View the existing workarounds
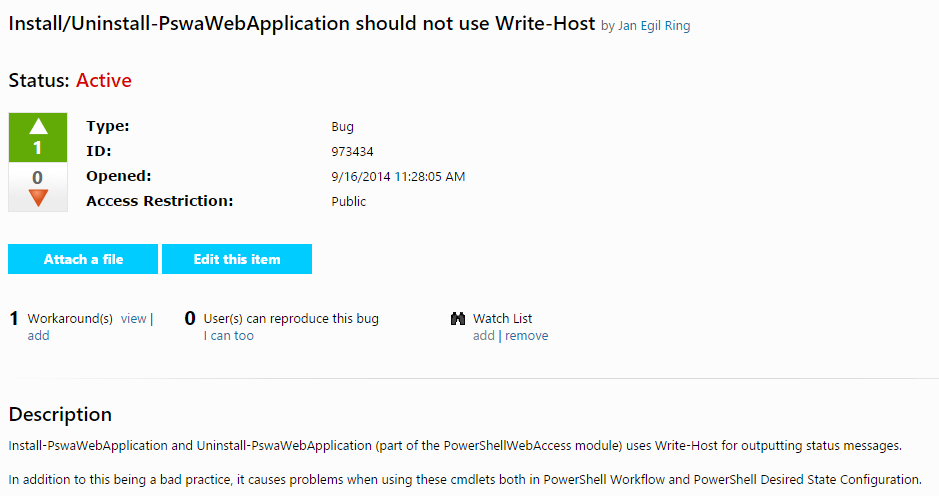This screenshot has width=939, height=496. coord(133,319)
